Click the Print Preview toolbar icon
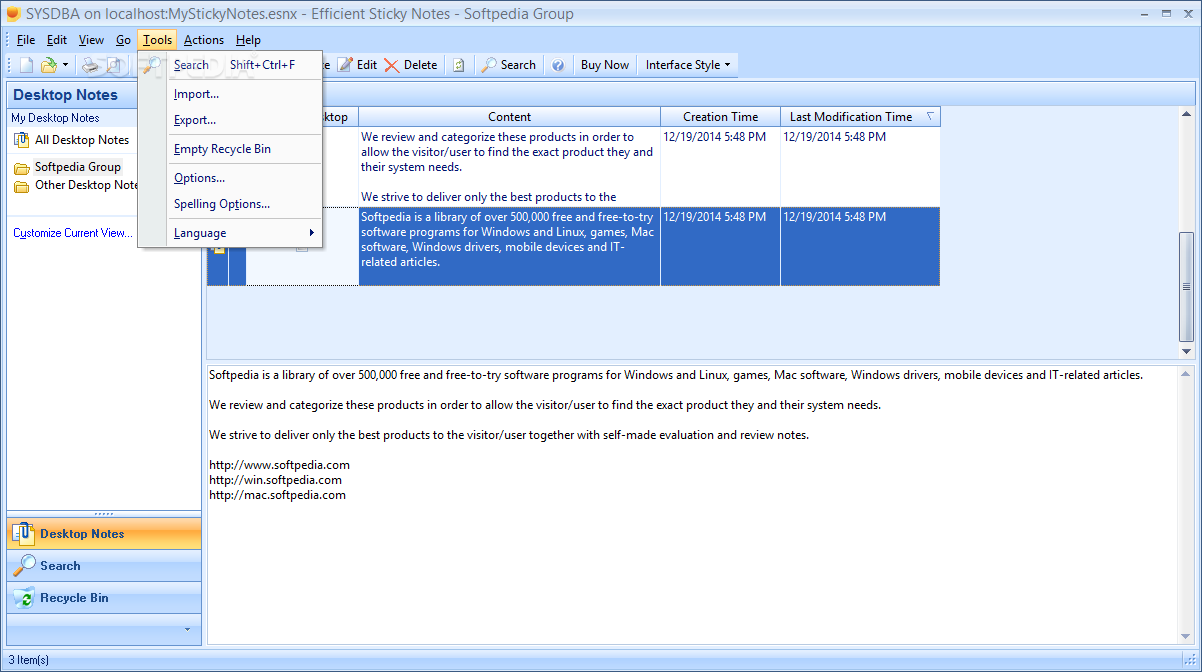 point(113,65)
